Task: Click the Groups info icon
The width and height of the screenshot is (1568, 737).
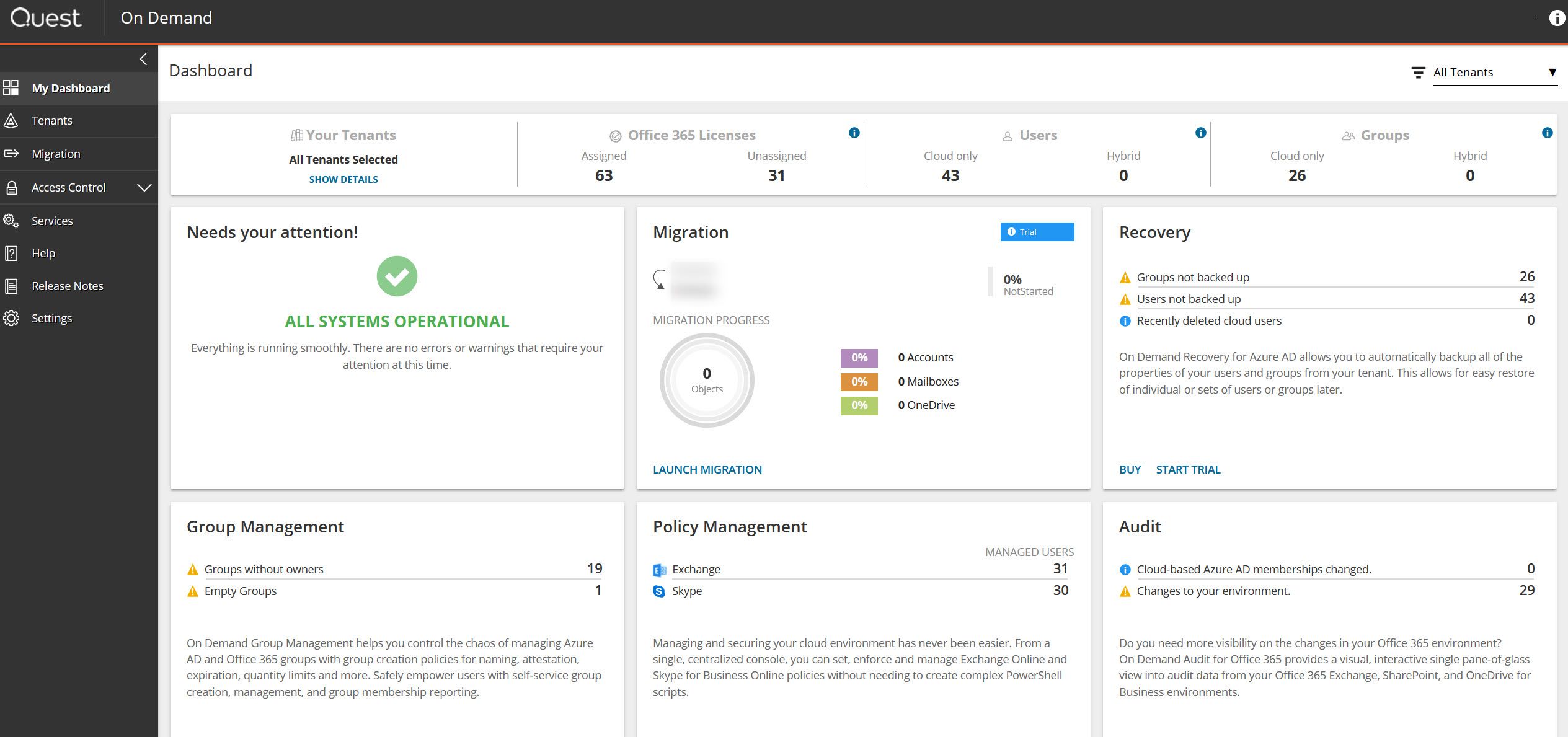Action: click(x=1547, y=133)
